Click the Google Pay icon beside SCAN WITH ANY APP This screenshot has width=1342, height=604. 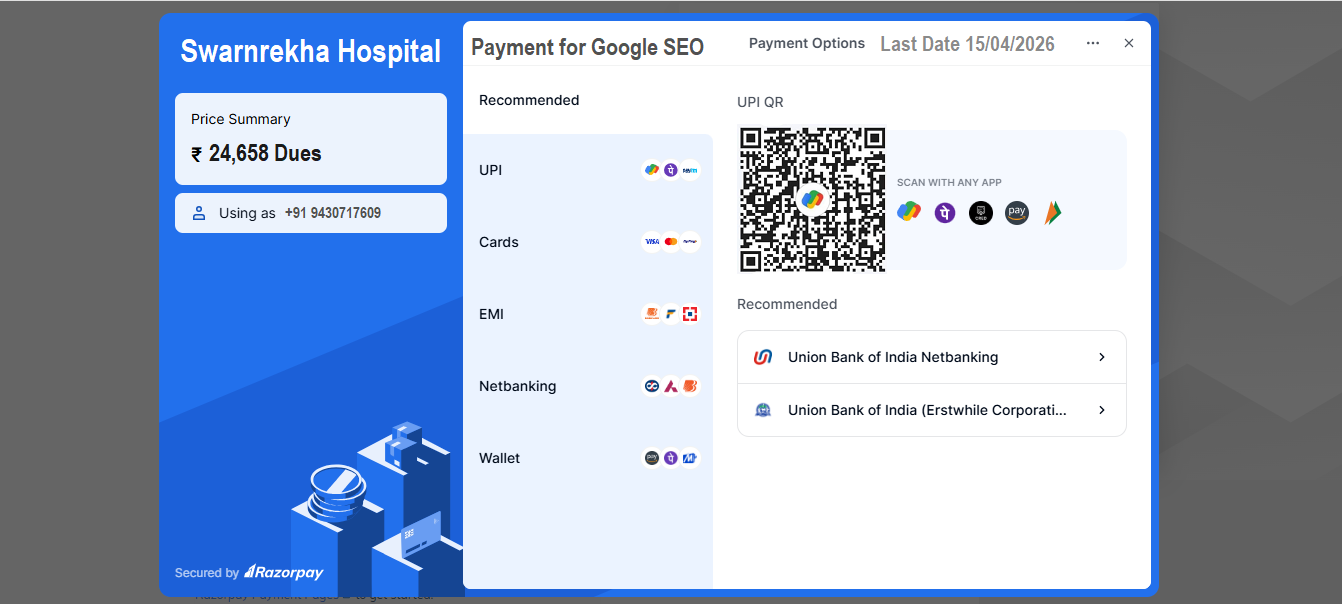point(909,212)
